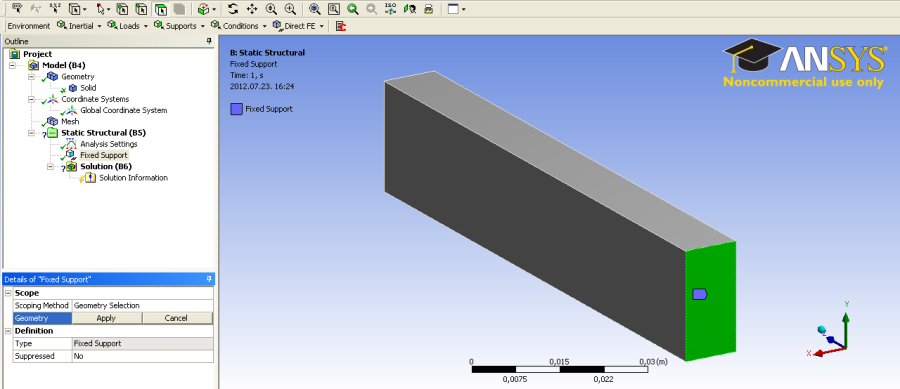Pin the Details of Fixed Support panel

(209, 279)
